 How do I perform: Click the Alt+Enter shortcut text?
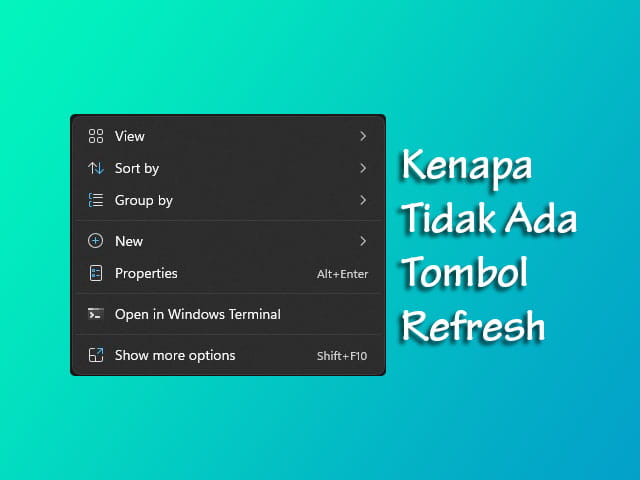(x=342, y=274)
